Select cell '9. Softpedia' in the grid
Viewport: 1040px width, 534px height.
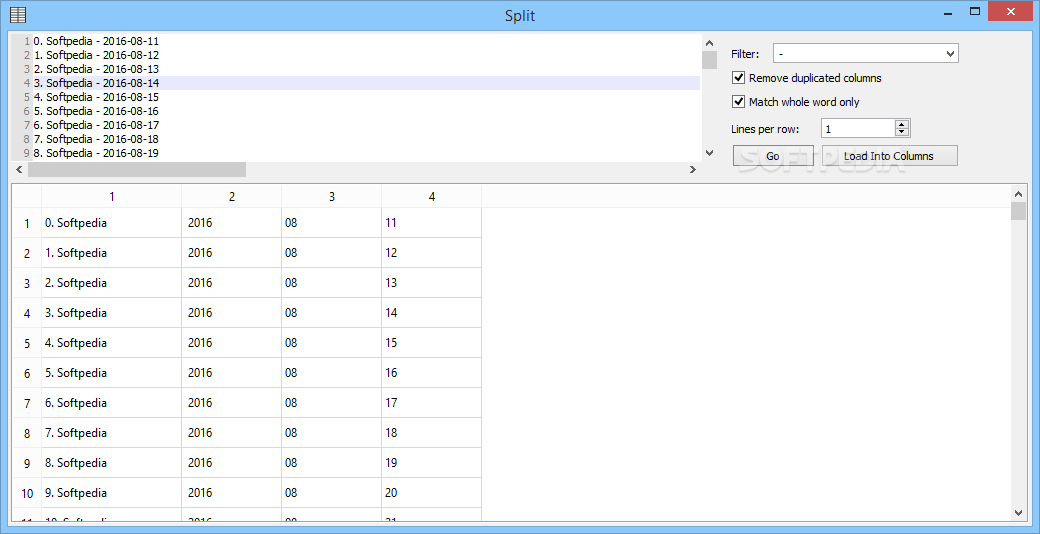[x=111, y=493]
